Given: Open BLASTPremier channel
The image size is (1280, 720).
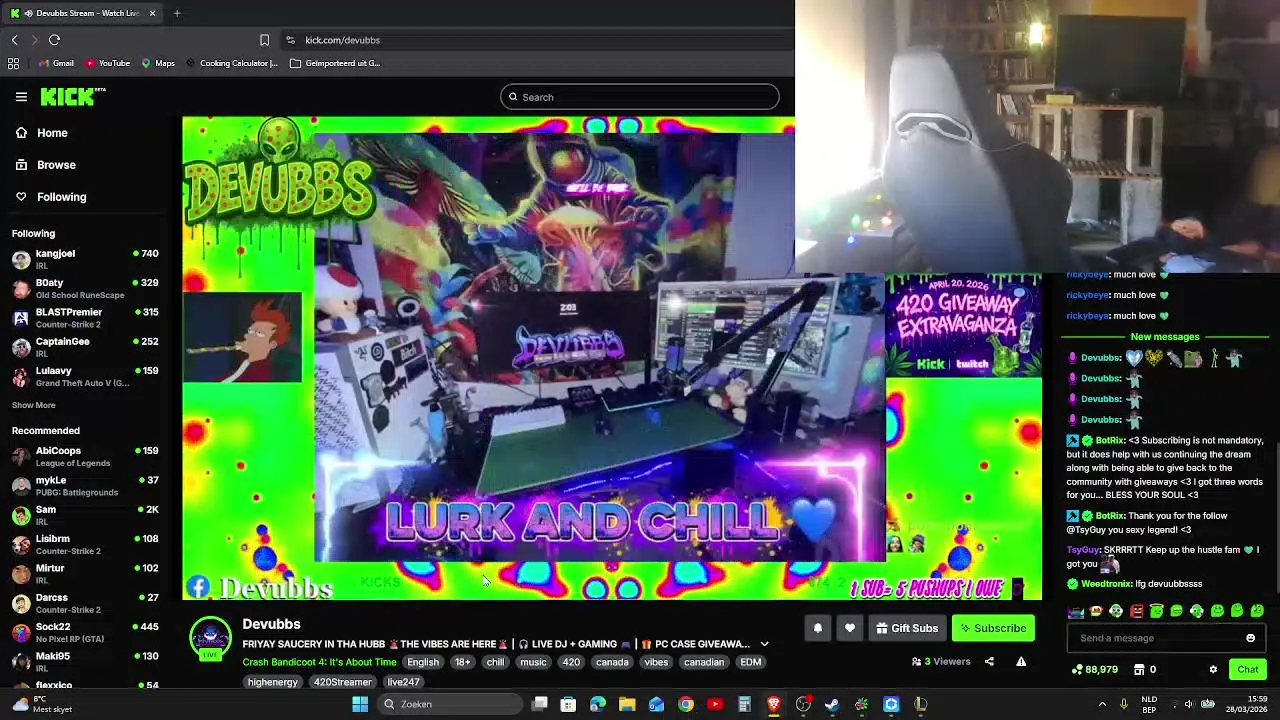Looking at the screenshot, I should coord(85,318).
